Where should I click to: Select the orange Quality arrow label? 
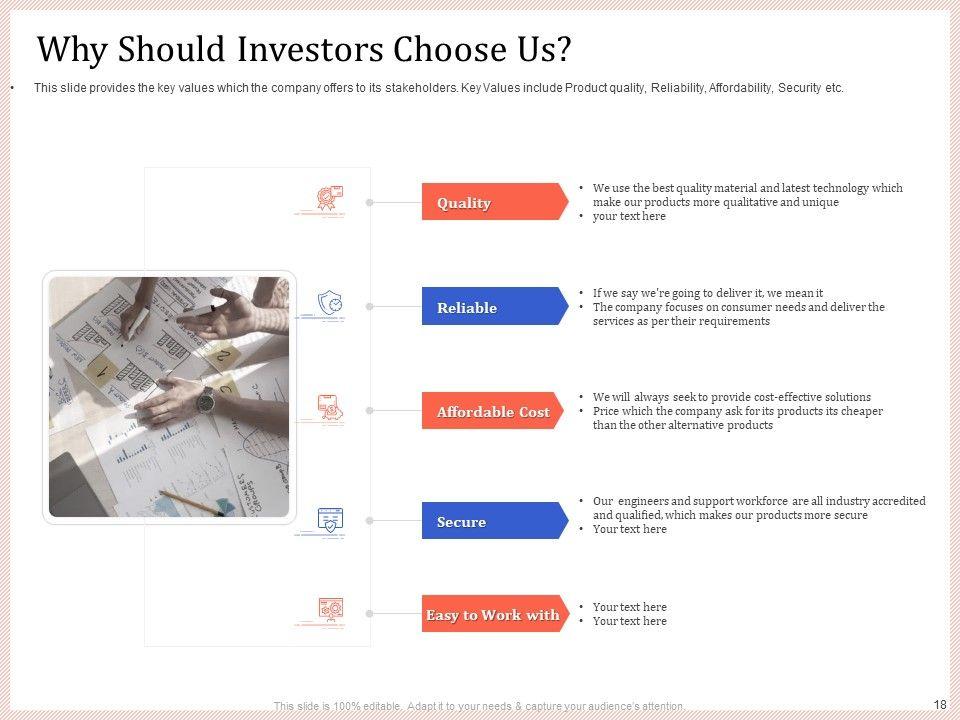pyautogui.click(x=492, y=202)
